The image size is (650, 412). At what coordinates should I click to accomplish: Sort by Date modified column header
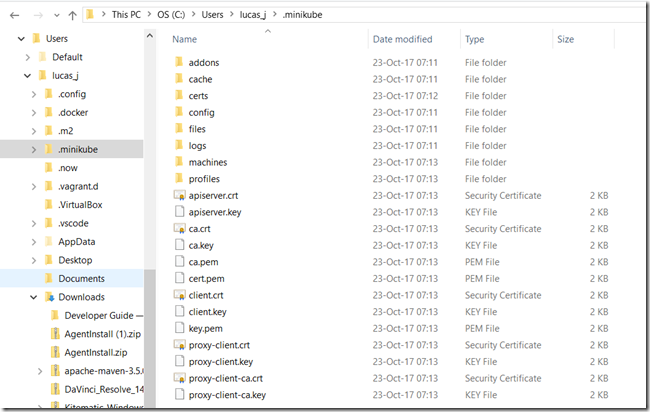coord(402,39)
